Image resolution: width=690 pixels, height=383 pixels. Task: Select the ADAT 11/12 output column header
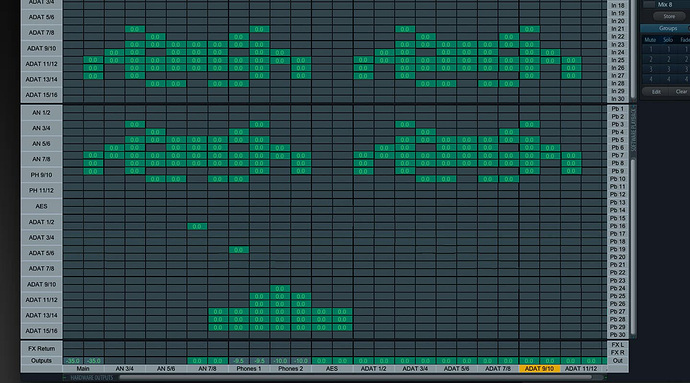(x=581, y=369)
